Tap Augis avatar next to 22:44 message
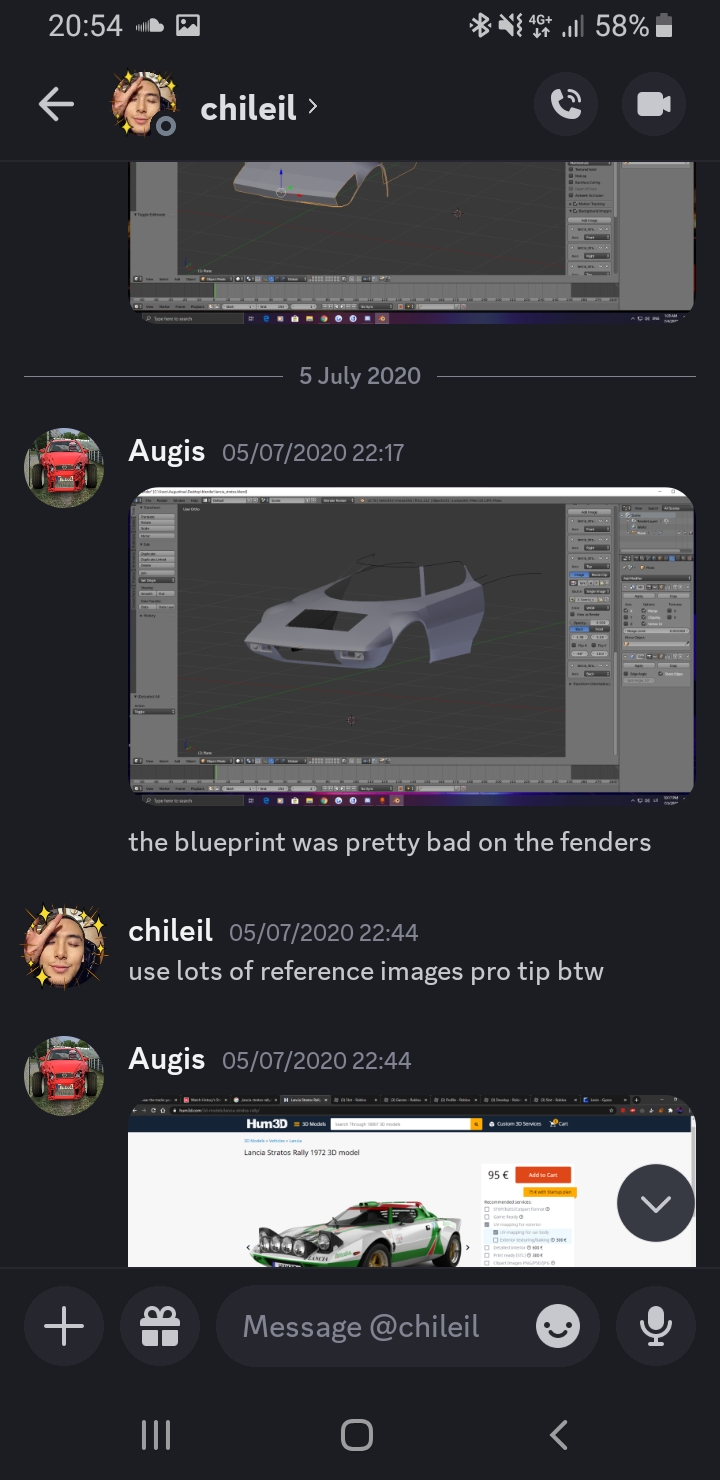 coord(64,1076)
